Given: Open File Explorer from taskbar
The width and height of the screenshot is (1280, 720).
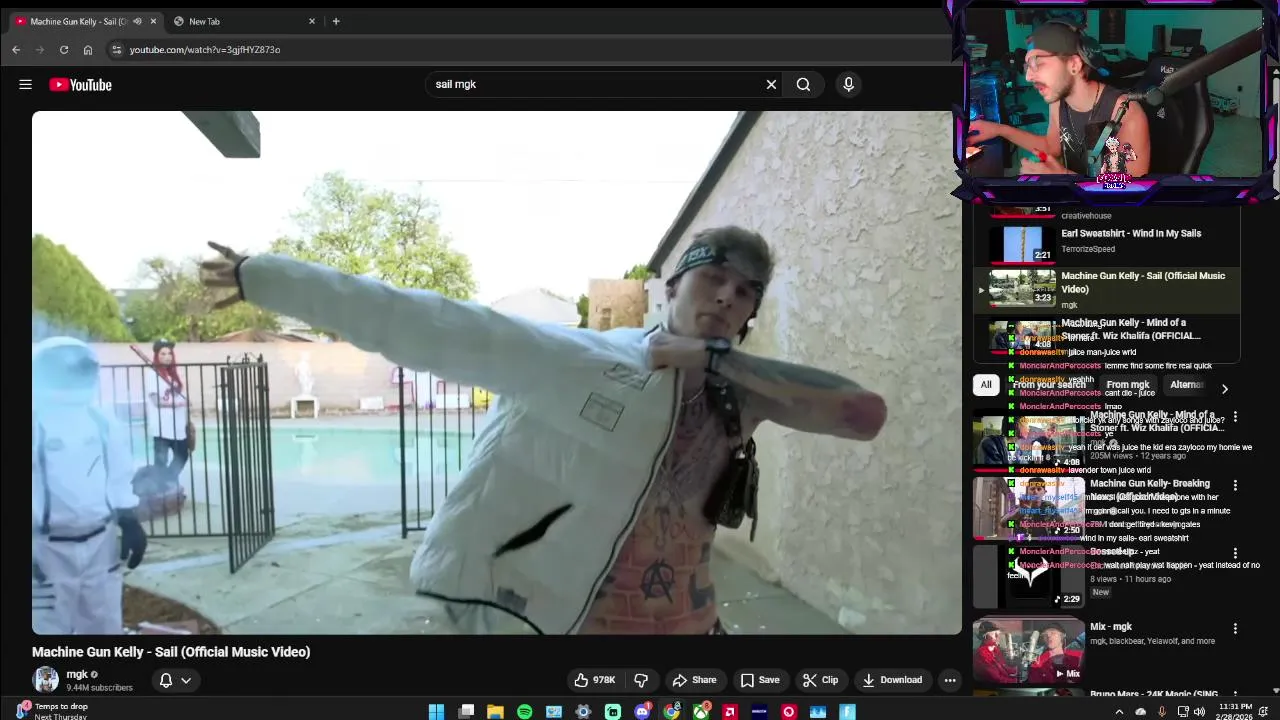Looking at the screenshot, I should [x=495, y=712].
